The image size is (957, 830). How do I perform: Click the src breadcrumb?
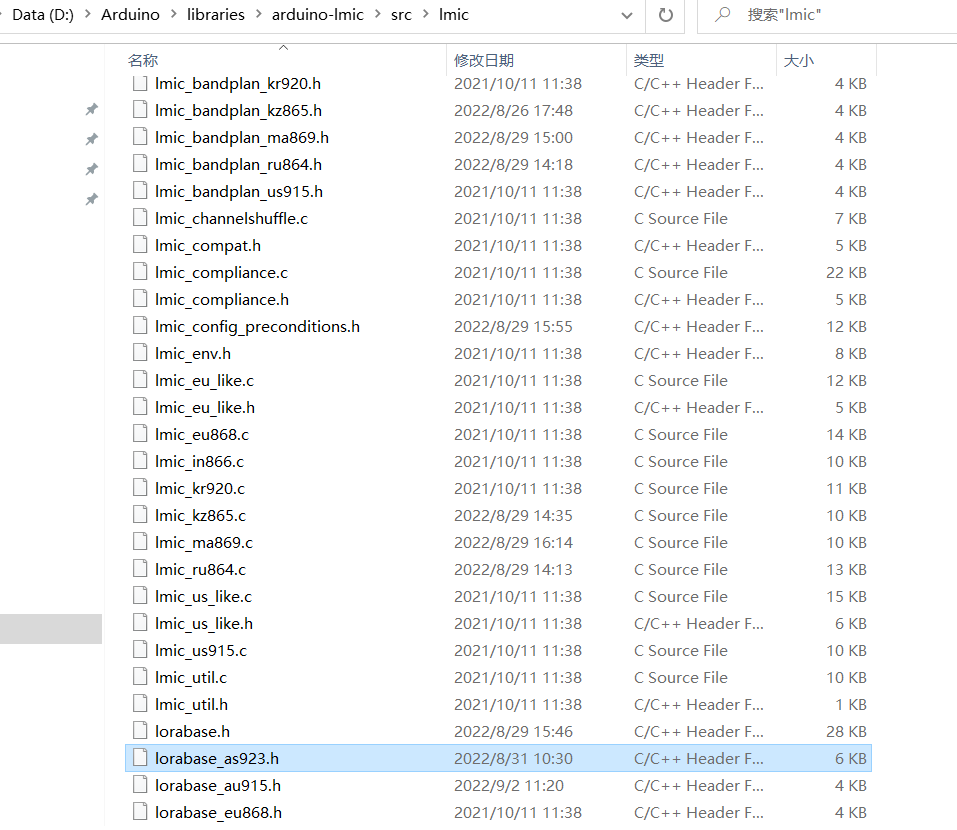(401, 15)
